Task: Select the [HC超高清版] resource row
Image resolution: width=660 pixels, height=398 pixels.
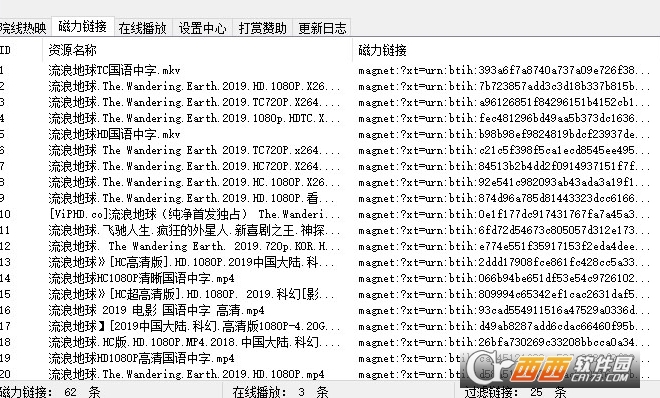Action: 192,294
